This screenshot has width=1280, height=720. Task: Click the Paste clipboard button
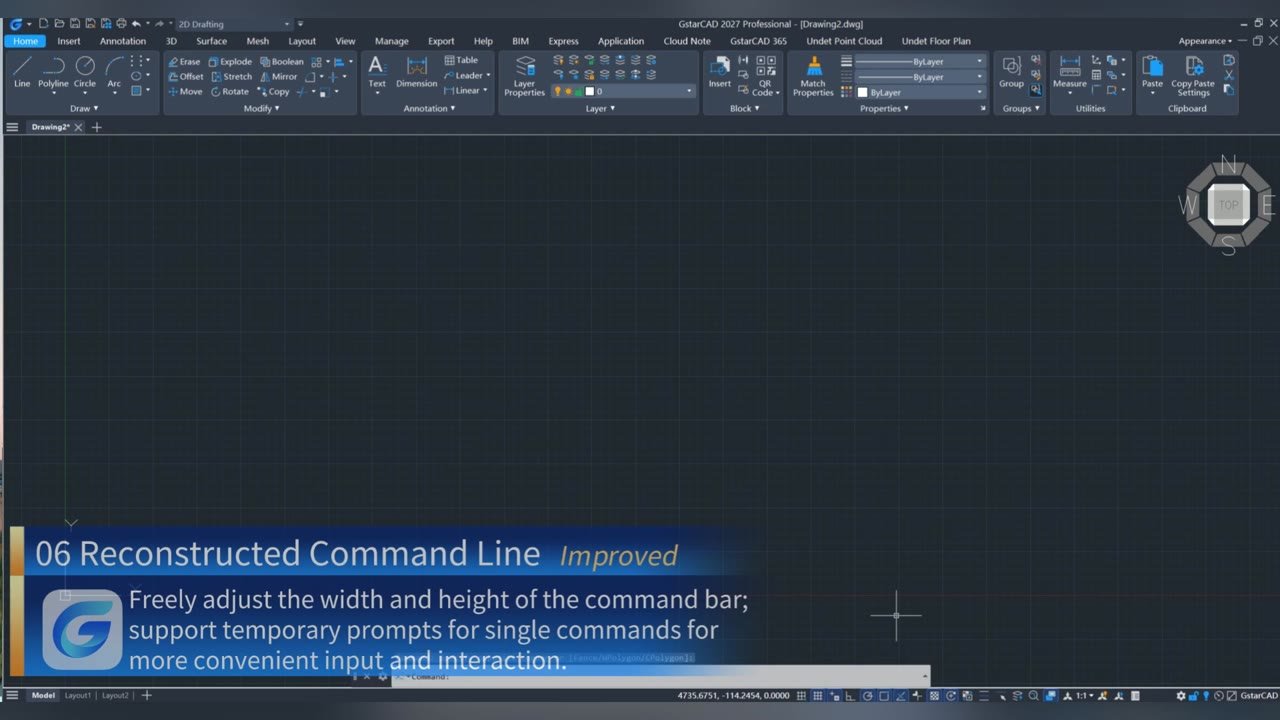click(1153, 72)
